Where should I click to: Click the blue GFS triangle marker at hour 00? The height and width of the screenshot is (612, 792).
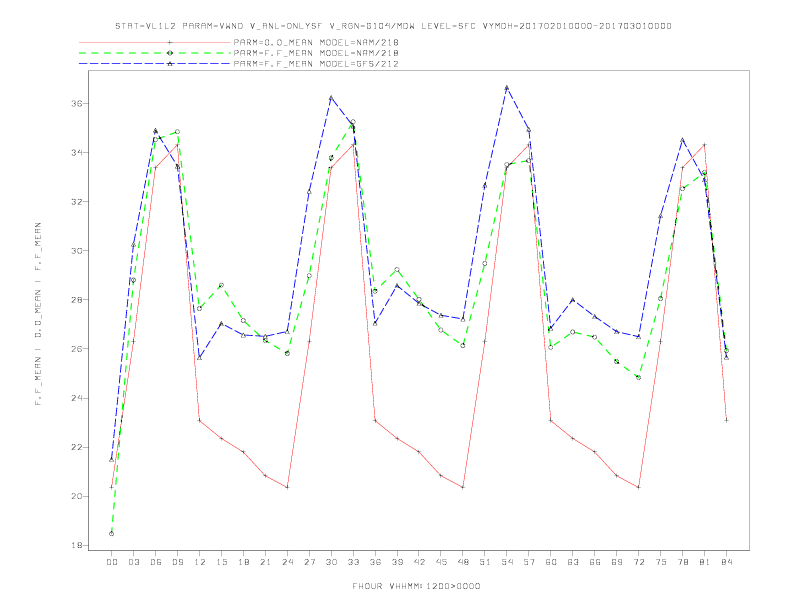coord(112,460)
